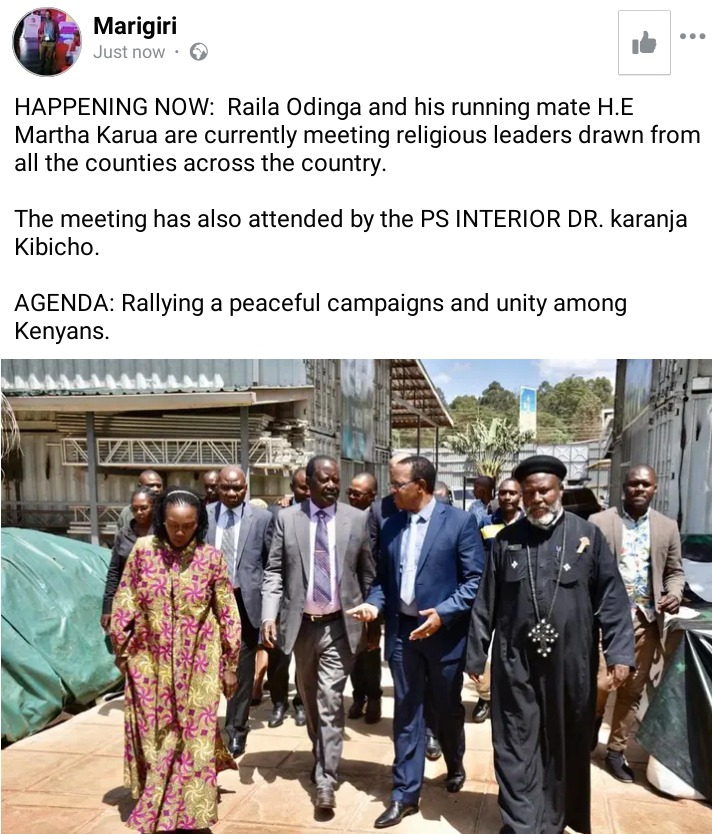Image resolution: width=712 pixels, height=834 pixels.
Task: Click the globe public audience icon
Action: tap(199, 52)
